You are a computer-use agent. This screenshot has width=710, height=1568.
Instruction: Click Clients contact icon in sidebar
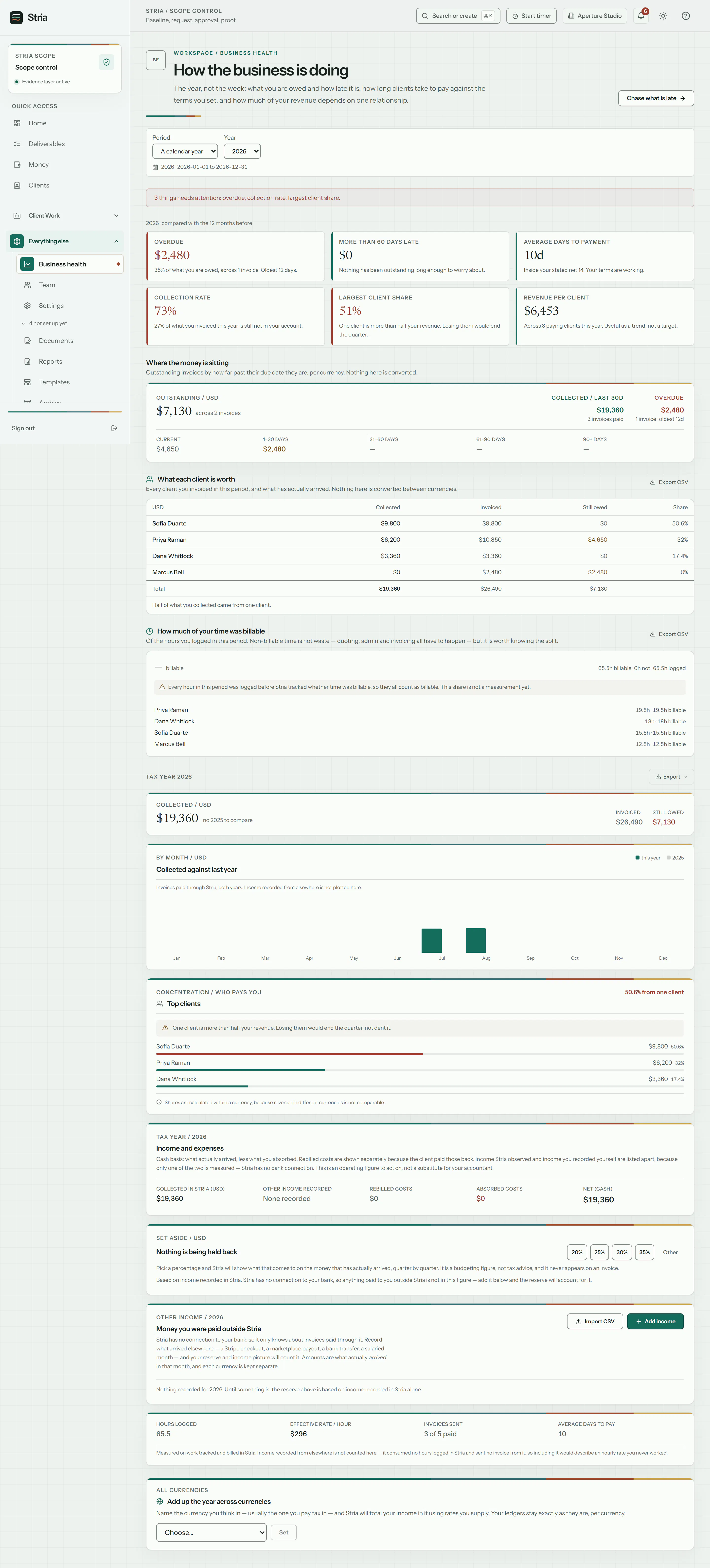pyautogui.click(x=17, y=185)
